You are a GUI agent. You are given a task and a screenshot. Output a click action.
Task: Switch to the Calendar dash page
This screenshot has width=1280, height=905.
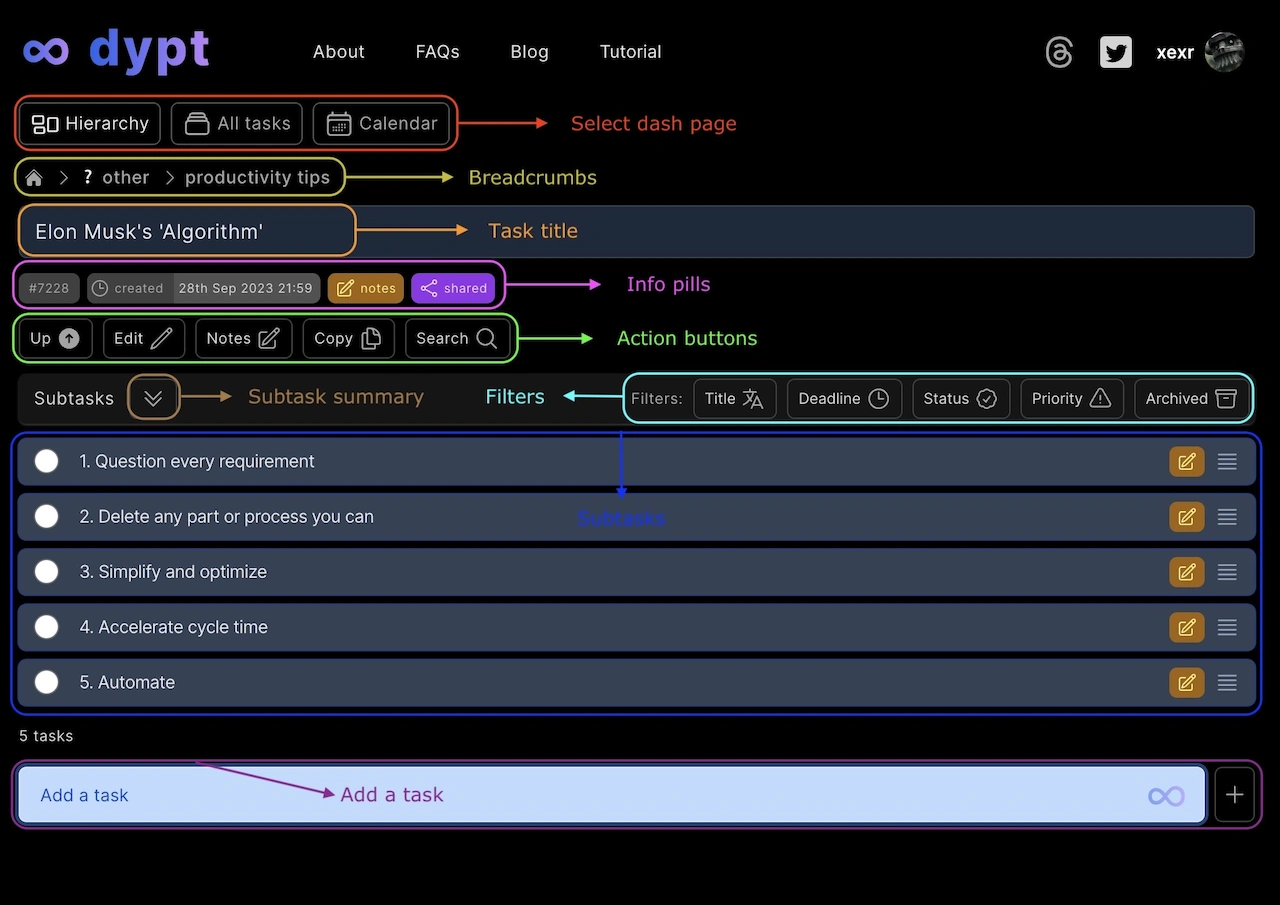pyautogui.click(x=382, y=124)
